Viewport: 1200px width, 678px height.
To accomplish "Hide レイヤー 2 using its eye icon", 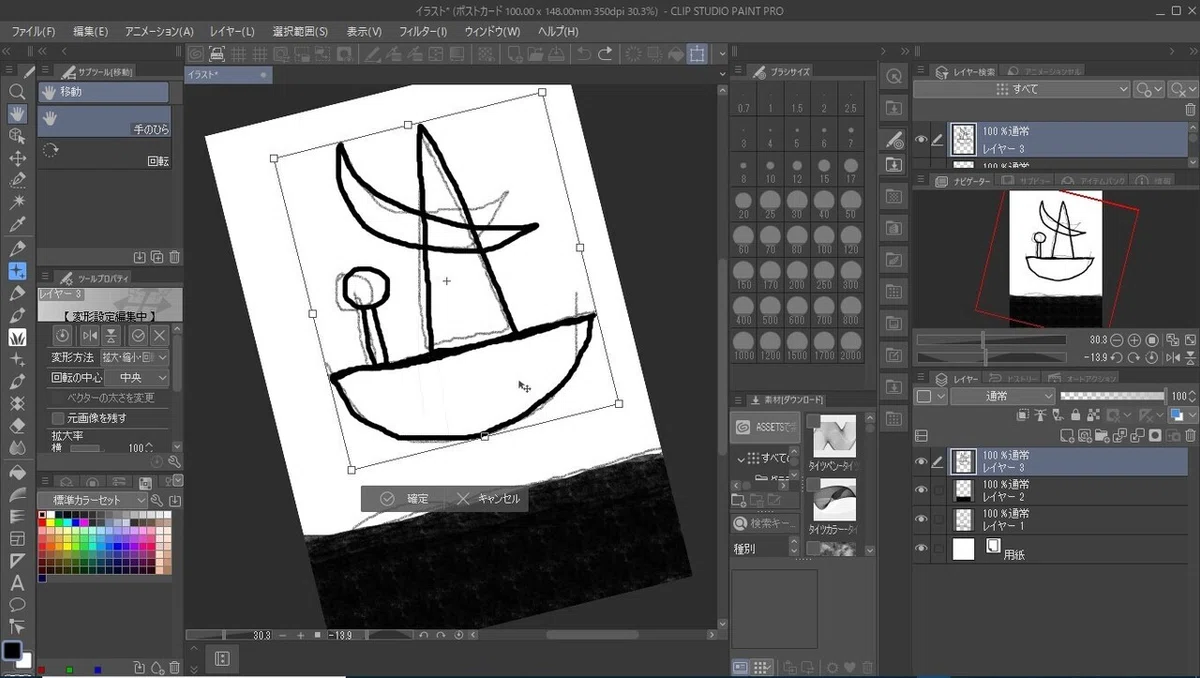I will [x=921, y=490].
